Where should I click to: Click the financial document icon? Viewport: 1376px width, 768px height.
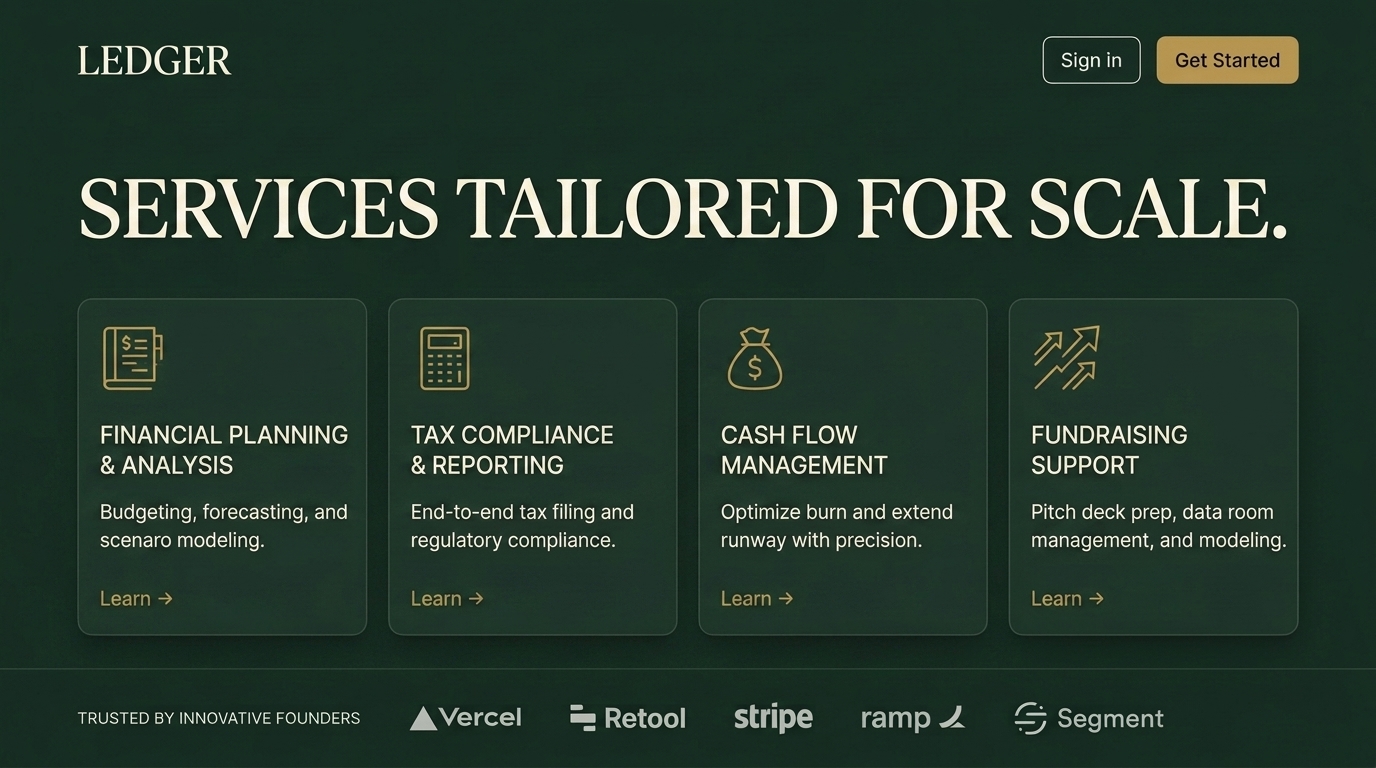pos(132,358)
